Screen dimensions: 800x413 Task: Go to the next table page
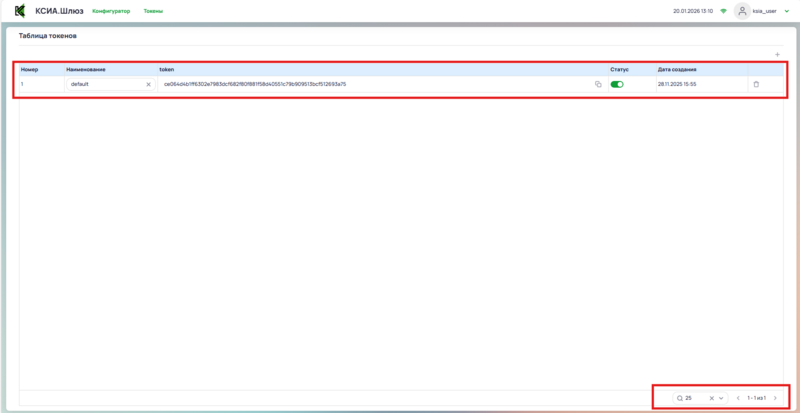[775, 398]
